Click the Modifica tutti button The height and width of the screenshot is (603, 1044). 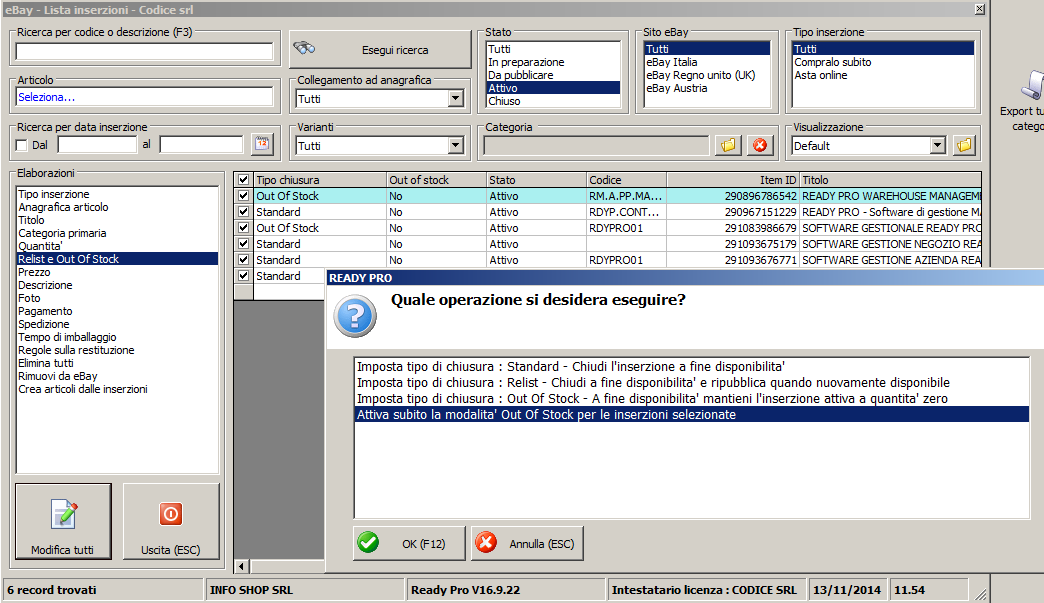[63, 521]
